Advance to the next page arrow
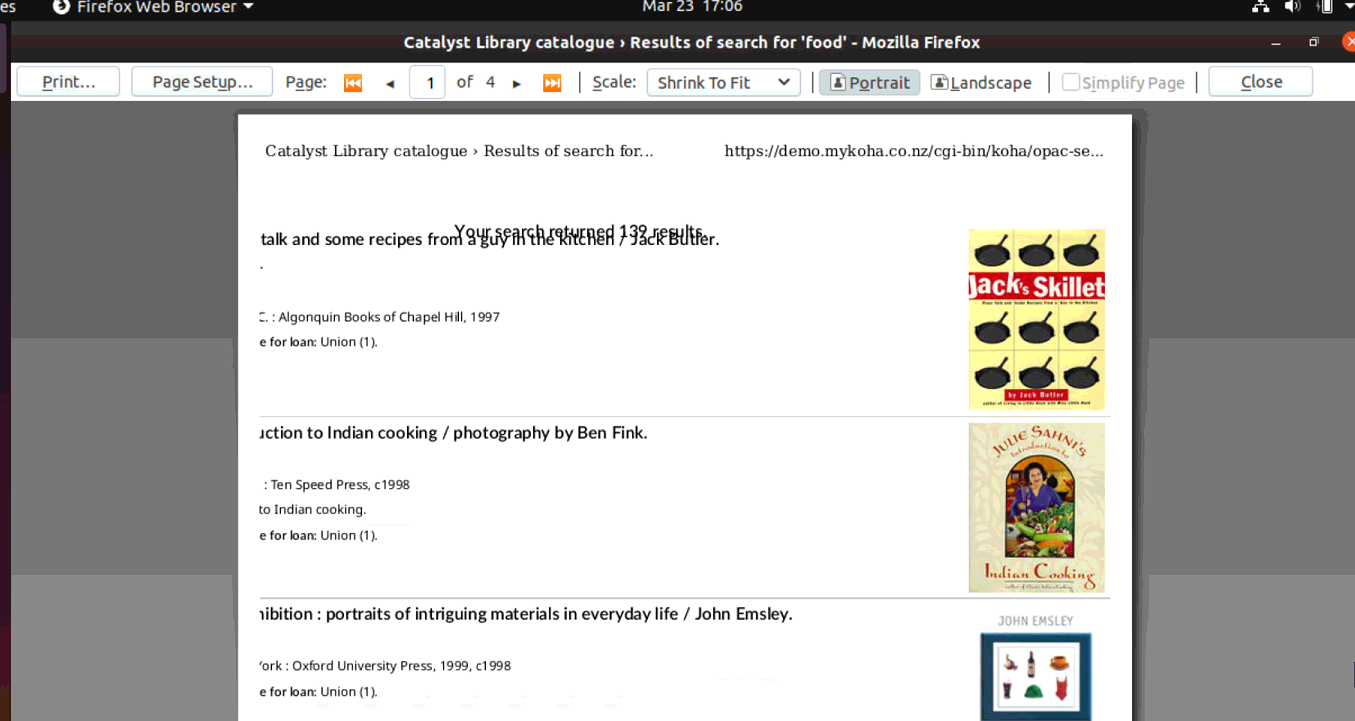This screenshot has width=1355, height=721. pos(517,83)
